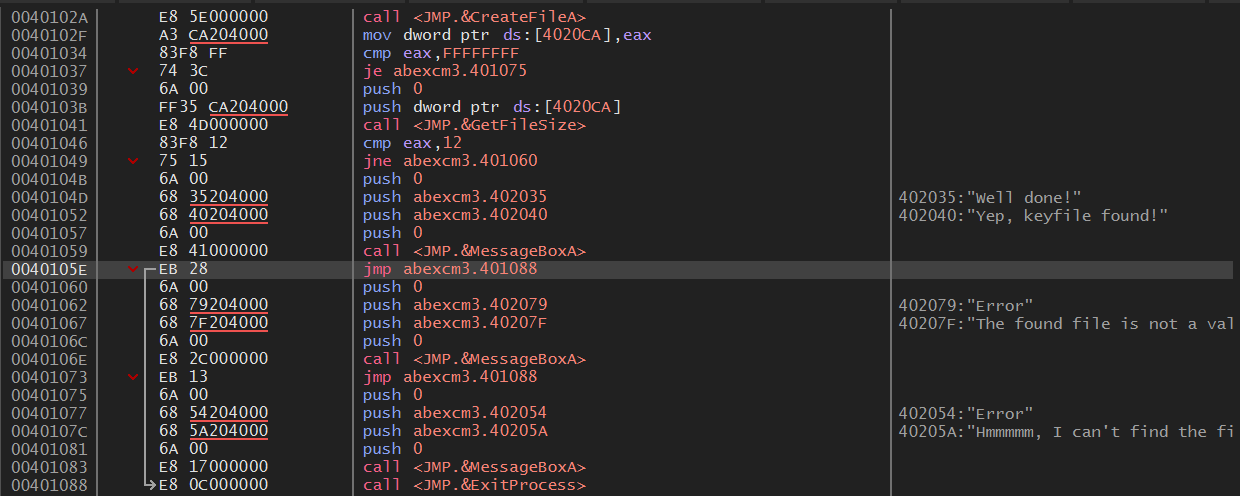This screenshot has height=496, width=1240.
Task: Click the MessageBoxA call at 00401083
Action: tap(475, 467)
